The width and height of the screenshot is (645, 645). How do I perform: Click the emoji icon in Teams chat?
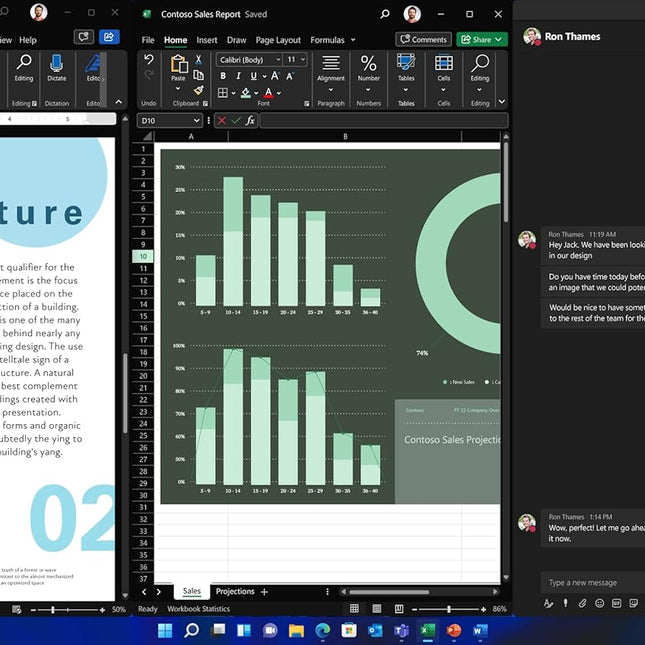pyautogui.click(x=599, y=603)
